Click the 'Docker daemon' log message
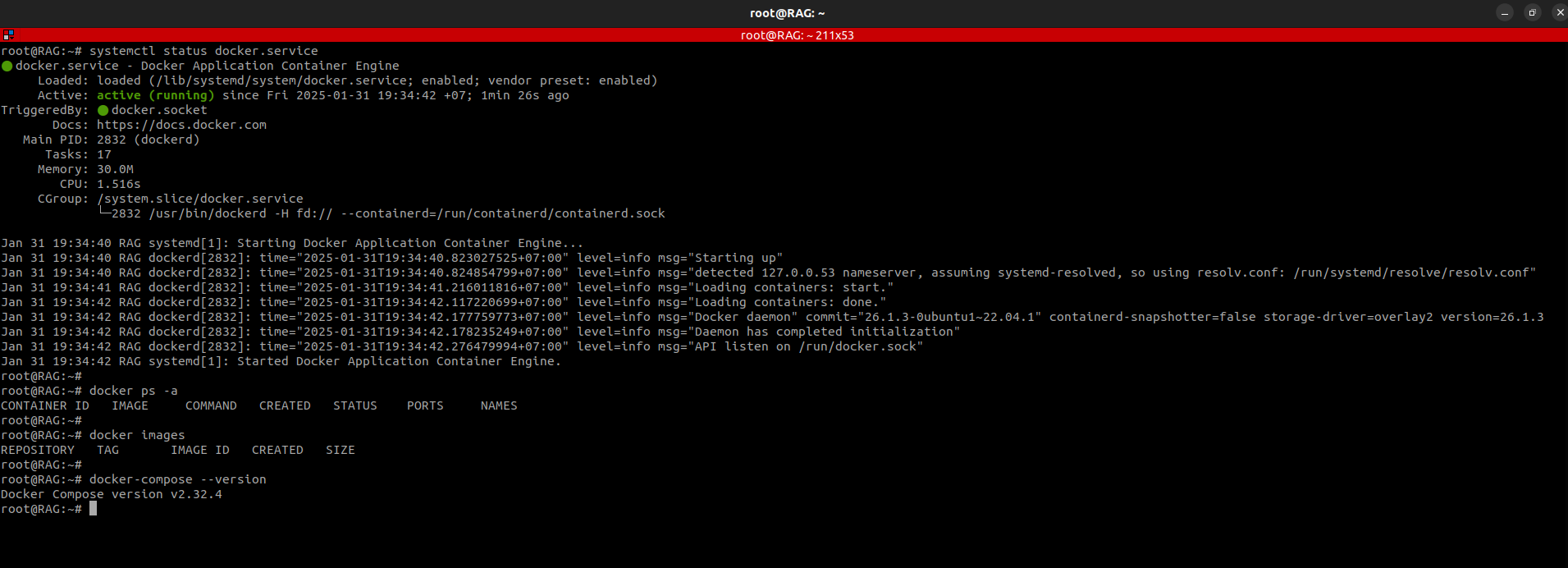1568x568 pixels. pos(743,317)
